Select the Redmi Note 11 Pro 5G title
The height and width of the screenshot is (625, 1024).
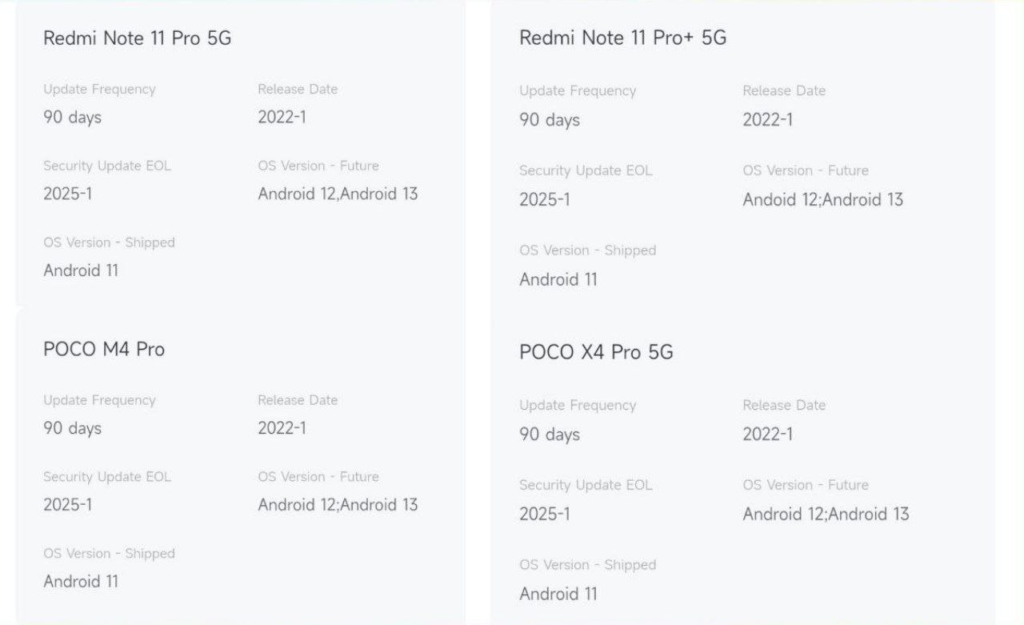point(137,38)
